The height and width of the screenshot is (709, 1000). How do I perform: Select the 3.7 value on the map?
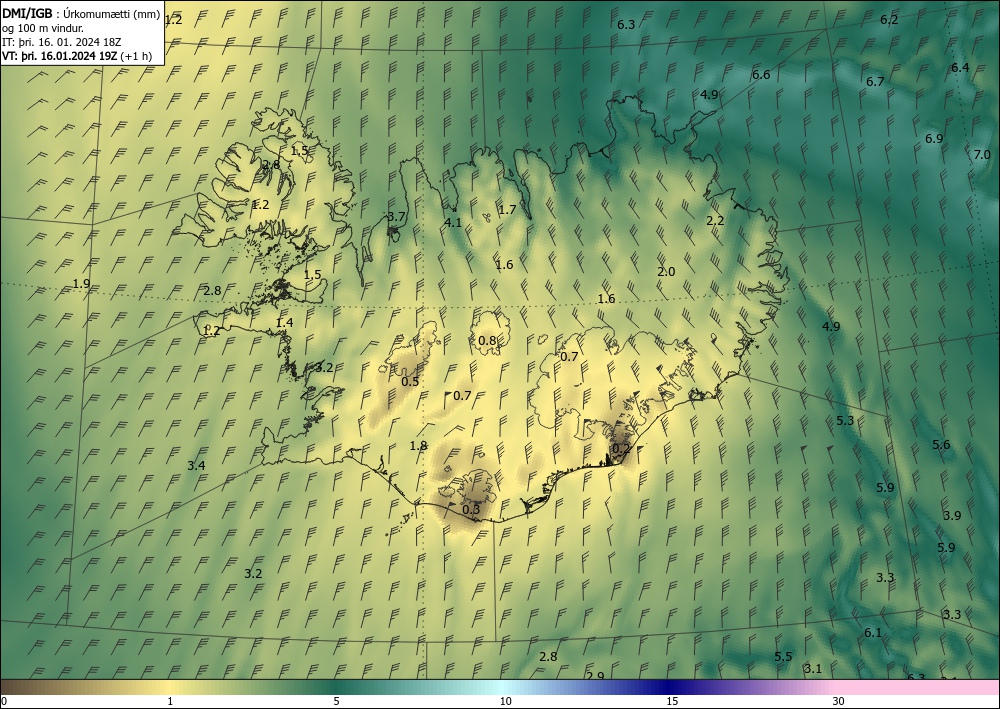point(396,217)
